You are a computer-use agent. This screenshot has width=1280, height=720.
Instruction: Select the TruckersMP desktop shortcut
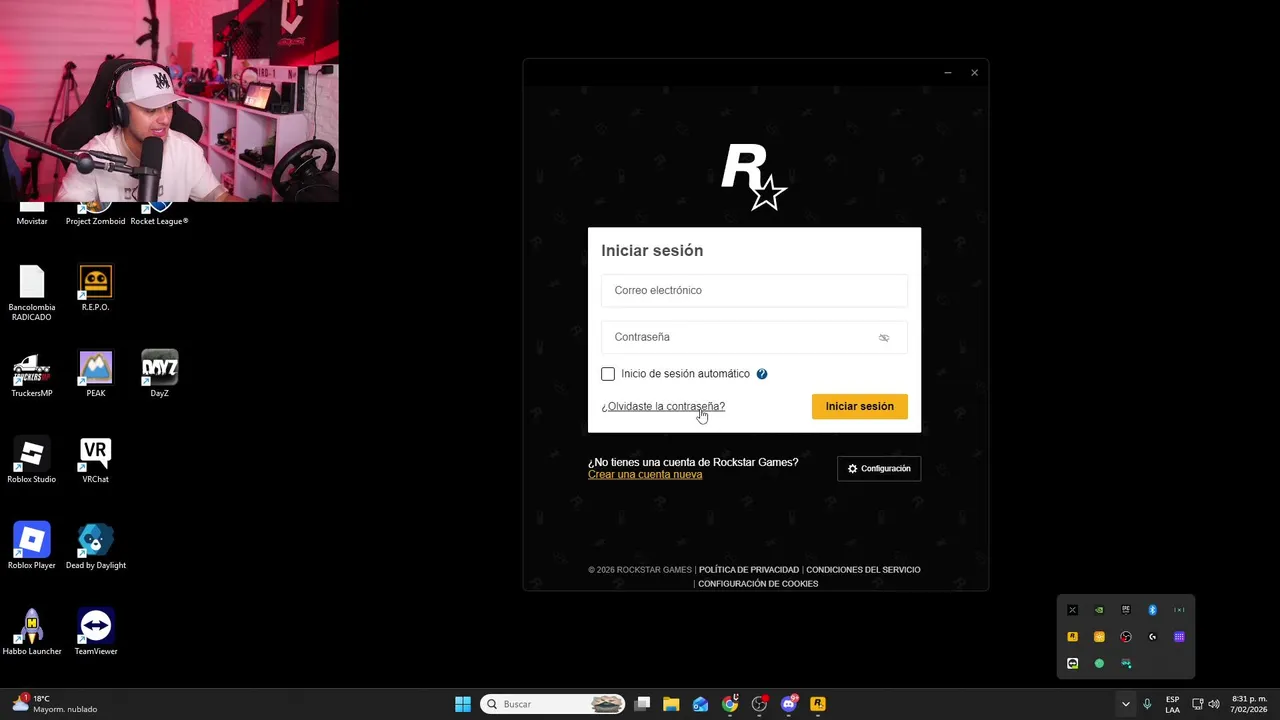coord(32,374)
